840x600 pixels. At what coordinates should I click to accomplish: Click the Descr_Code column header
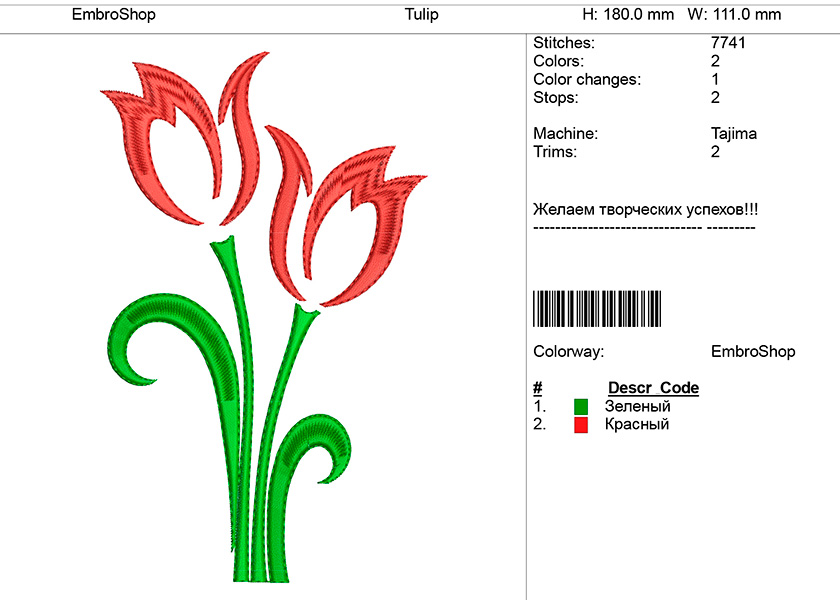(x=653, y=388)
